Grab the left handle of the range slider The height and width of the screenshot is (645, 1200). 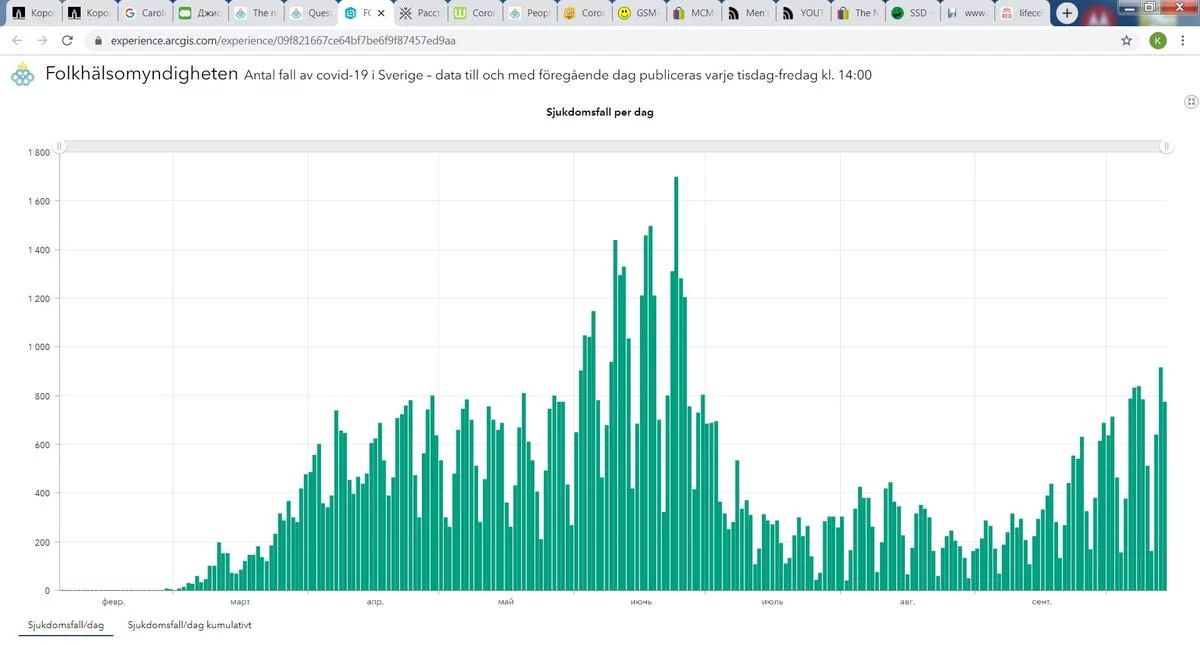pyautogui.click(x=60, y=147)
